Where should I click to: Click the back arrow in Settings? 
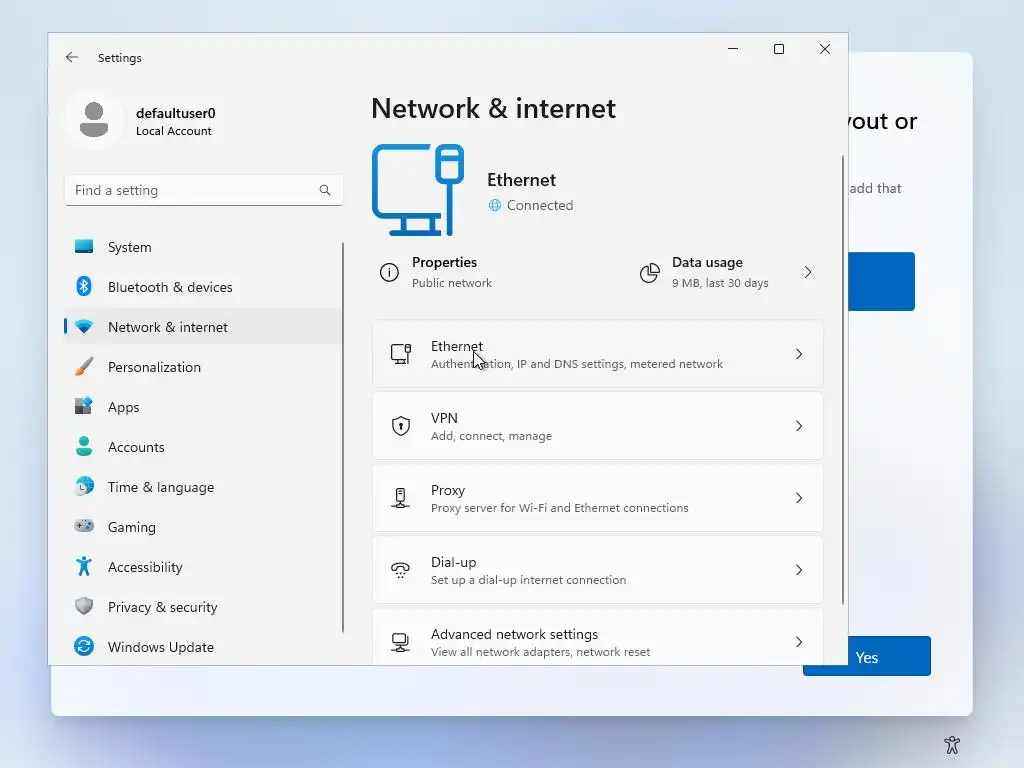[72, 57]
